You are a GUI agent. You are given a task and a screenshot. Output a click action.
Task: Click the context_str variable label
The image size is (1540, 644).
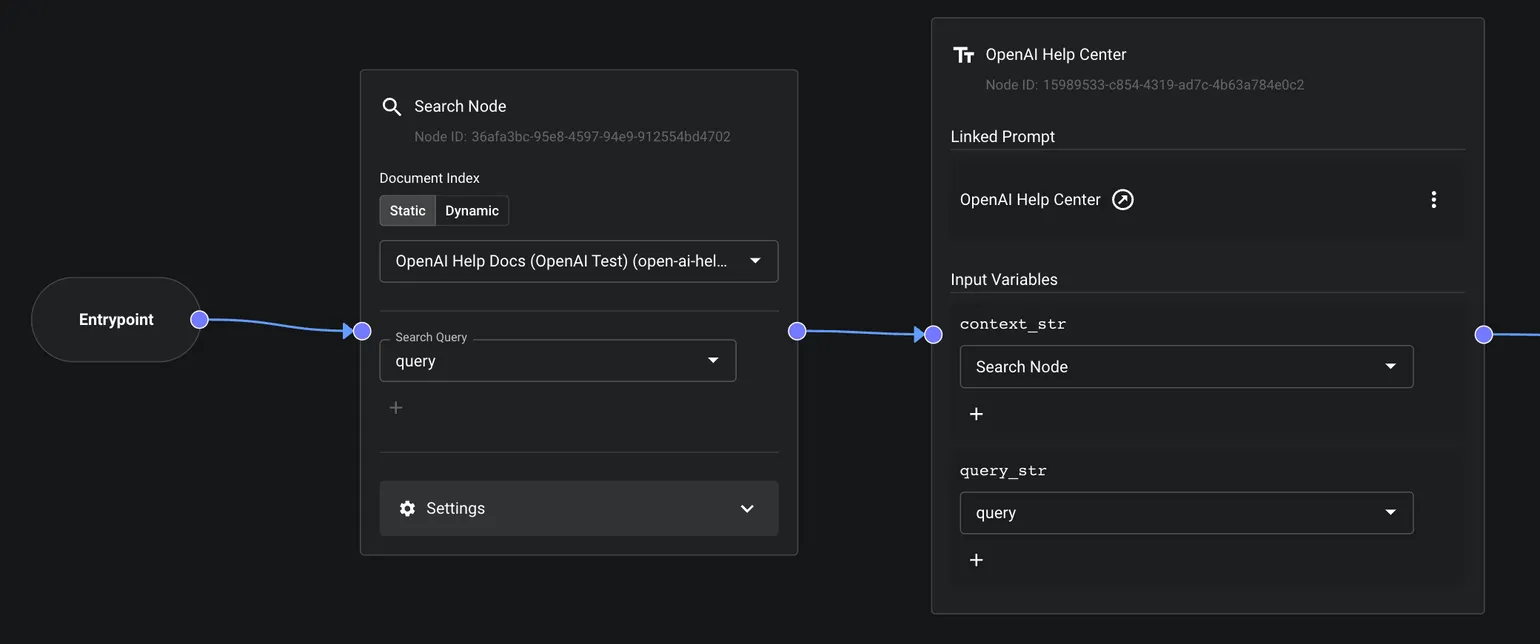[x=1013, y=324]
